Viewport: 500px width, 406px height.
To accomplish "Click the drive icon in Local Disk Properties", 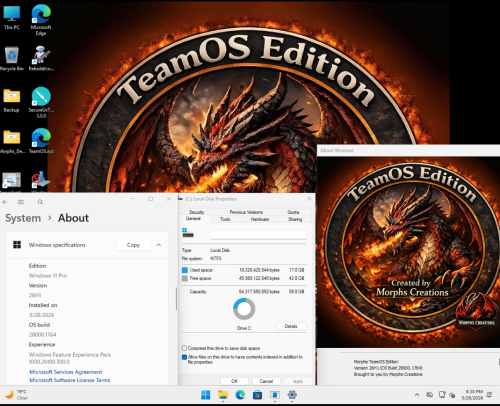I will coord(188,233).
